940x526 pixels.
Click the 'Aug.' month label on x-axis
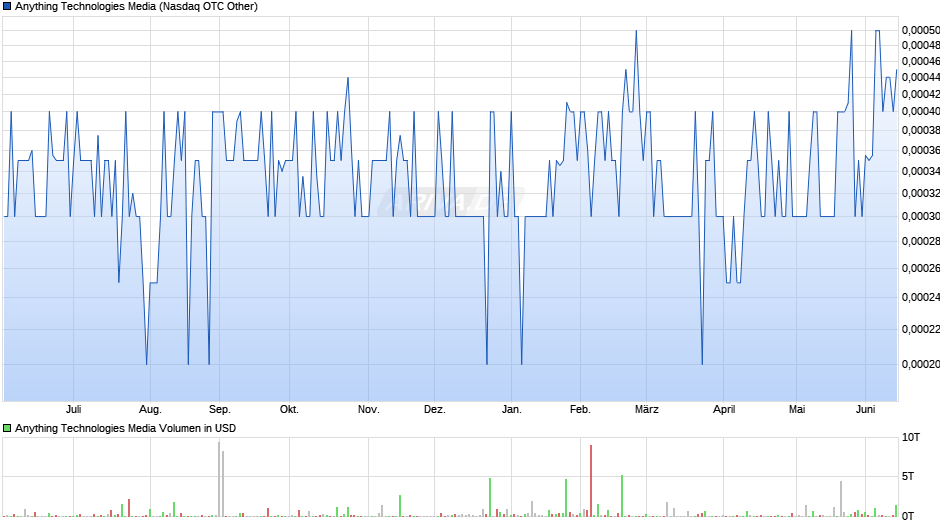point(150,409)
